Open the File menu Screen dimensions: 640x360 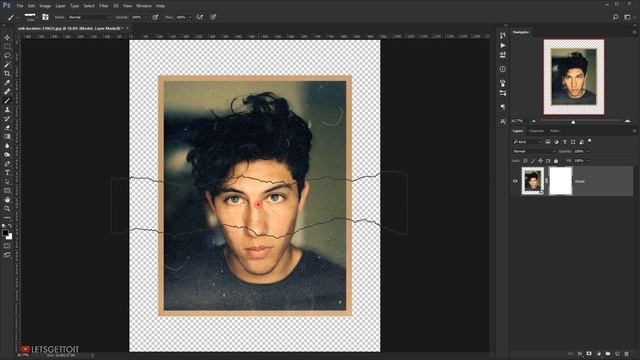pos(20,6)
